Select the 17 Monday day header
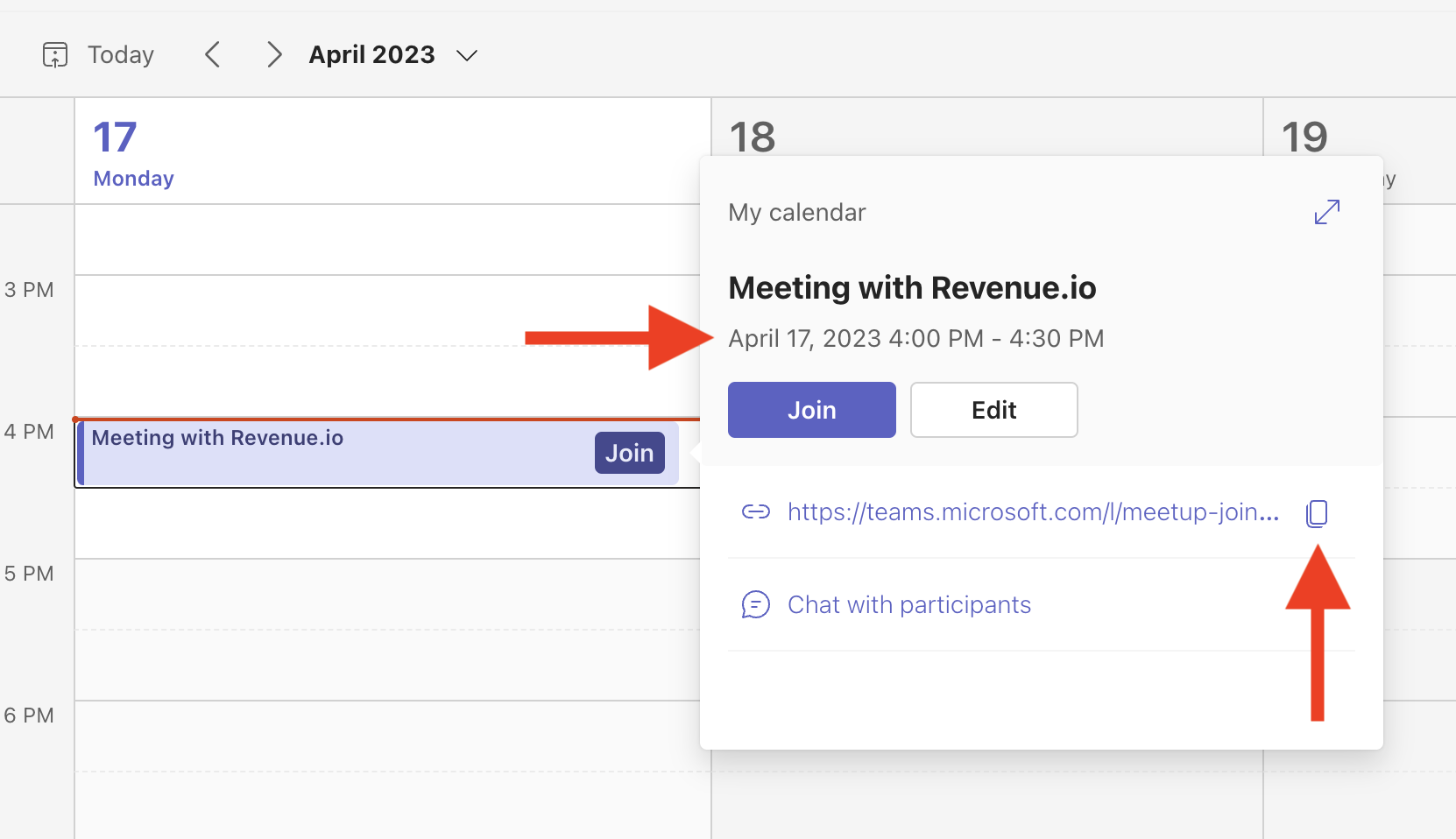The width and height of the screenshot is (1456, 839). [133, 154]
